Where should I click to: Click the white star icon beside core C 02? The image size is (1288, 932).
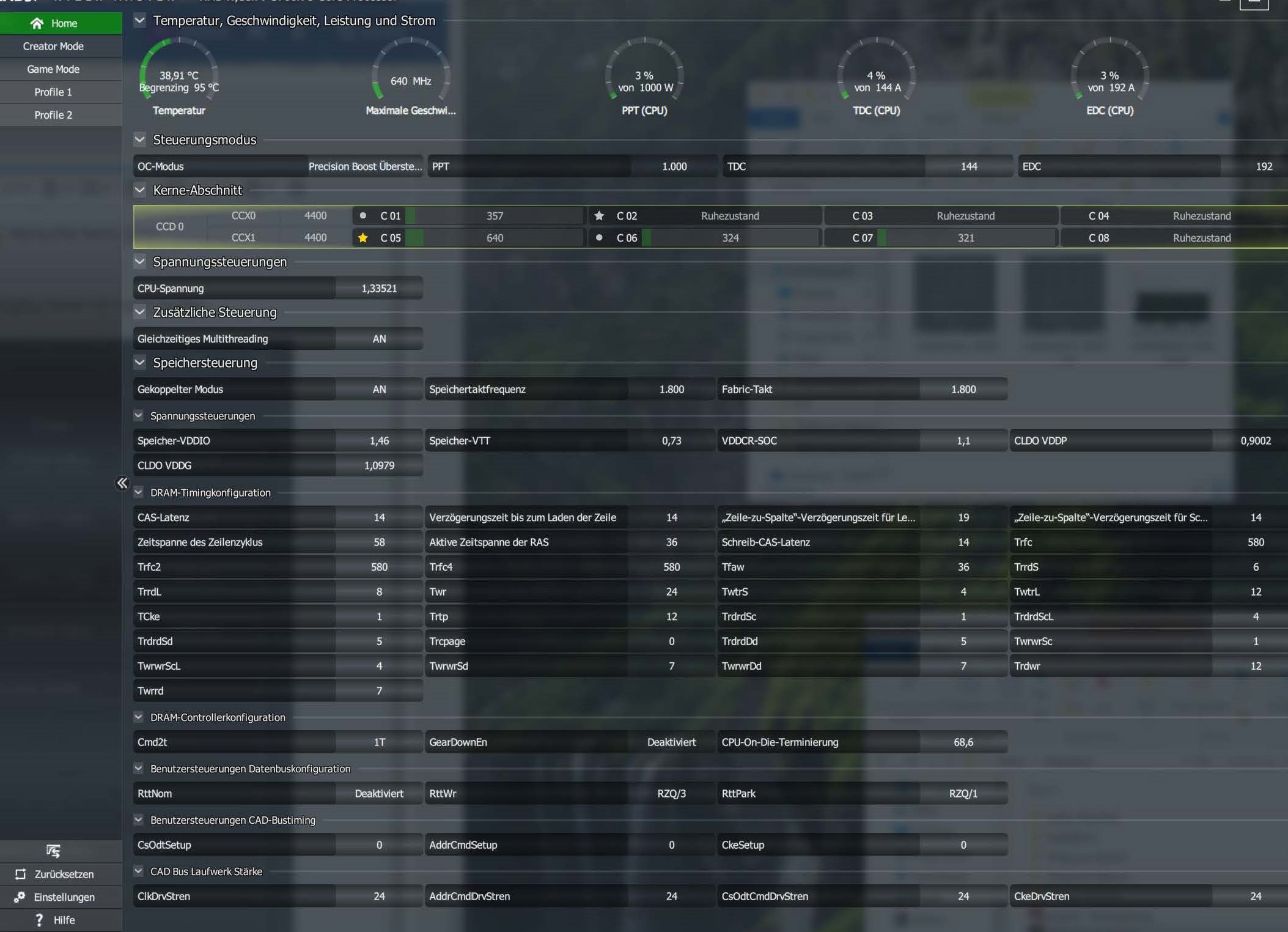click(x=599, y=216)
